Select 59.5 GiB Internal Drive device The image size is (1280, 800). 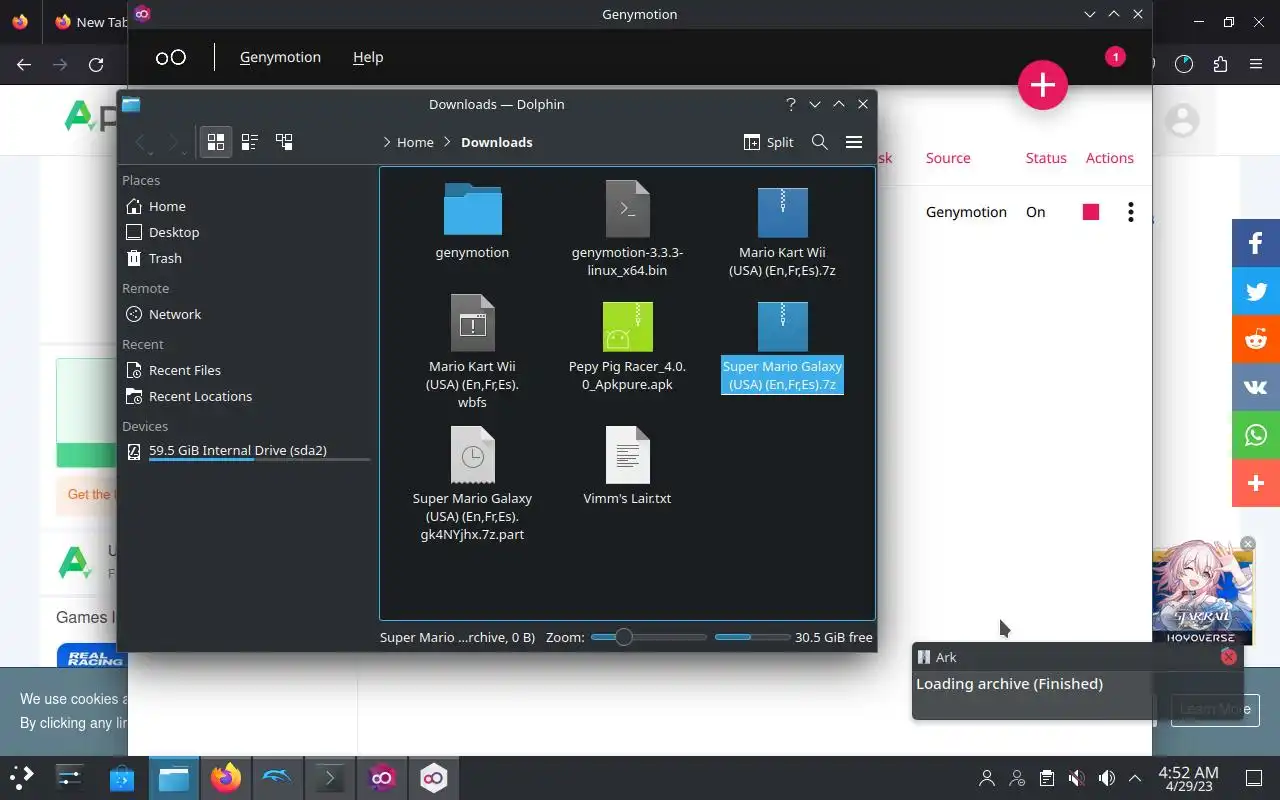(x=246, y=451)
